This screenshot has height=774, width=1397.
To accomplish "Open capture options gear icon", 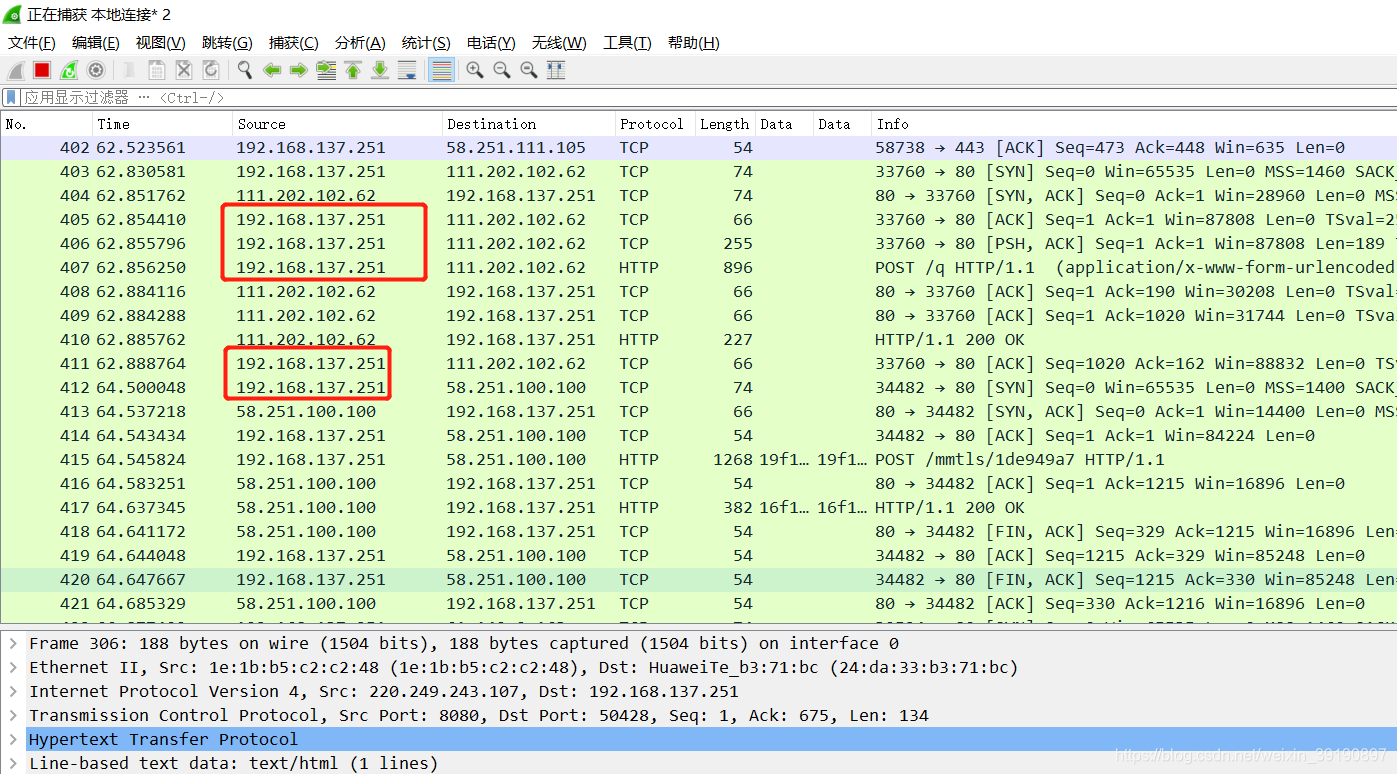I will click(96, 70).
